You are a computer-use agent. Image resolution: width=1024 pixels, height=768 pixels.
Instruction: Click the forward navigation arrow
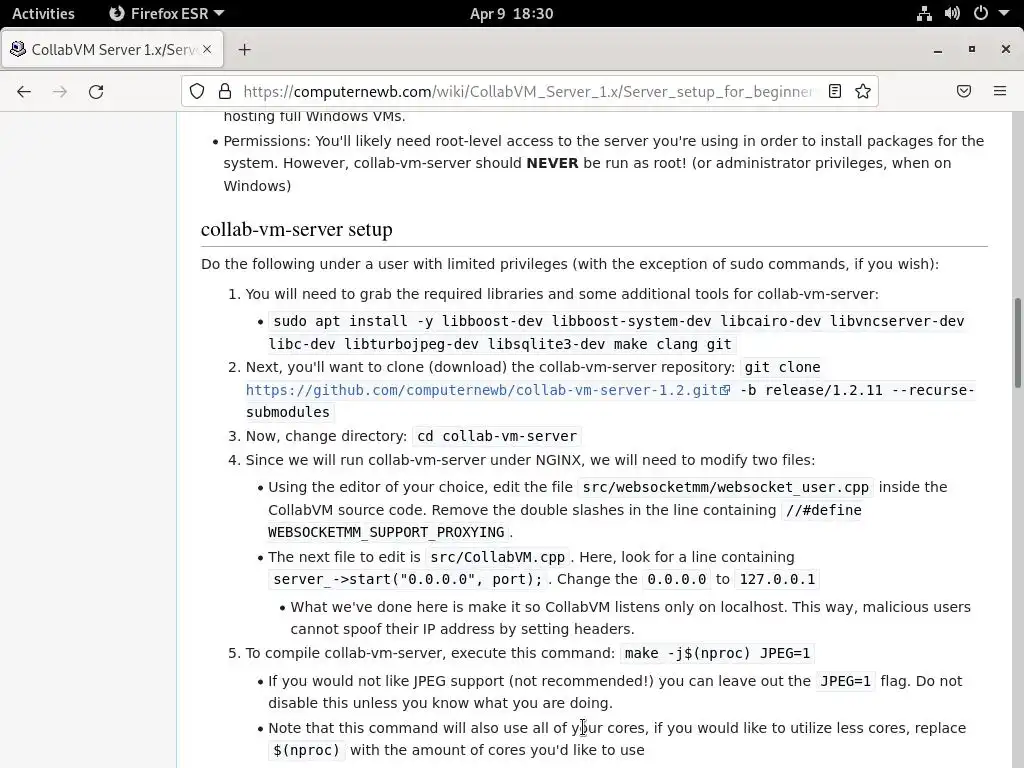click(60, 91)
